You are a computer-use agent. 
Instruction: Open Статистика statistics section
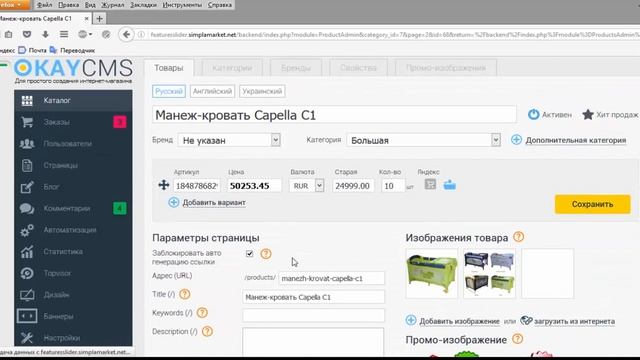pyautogui.click(x=73, y=252)
